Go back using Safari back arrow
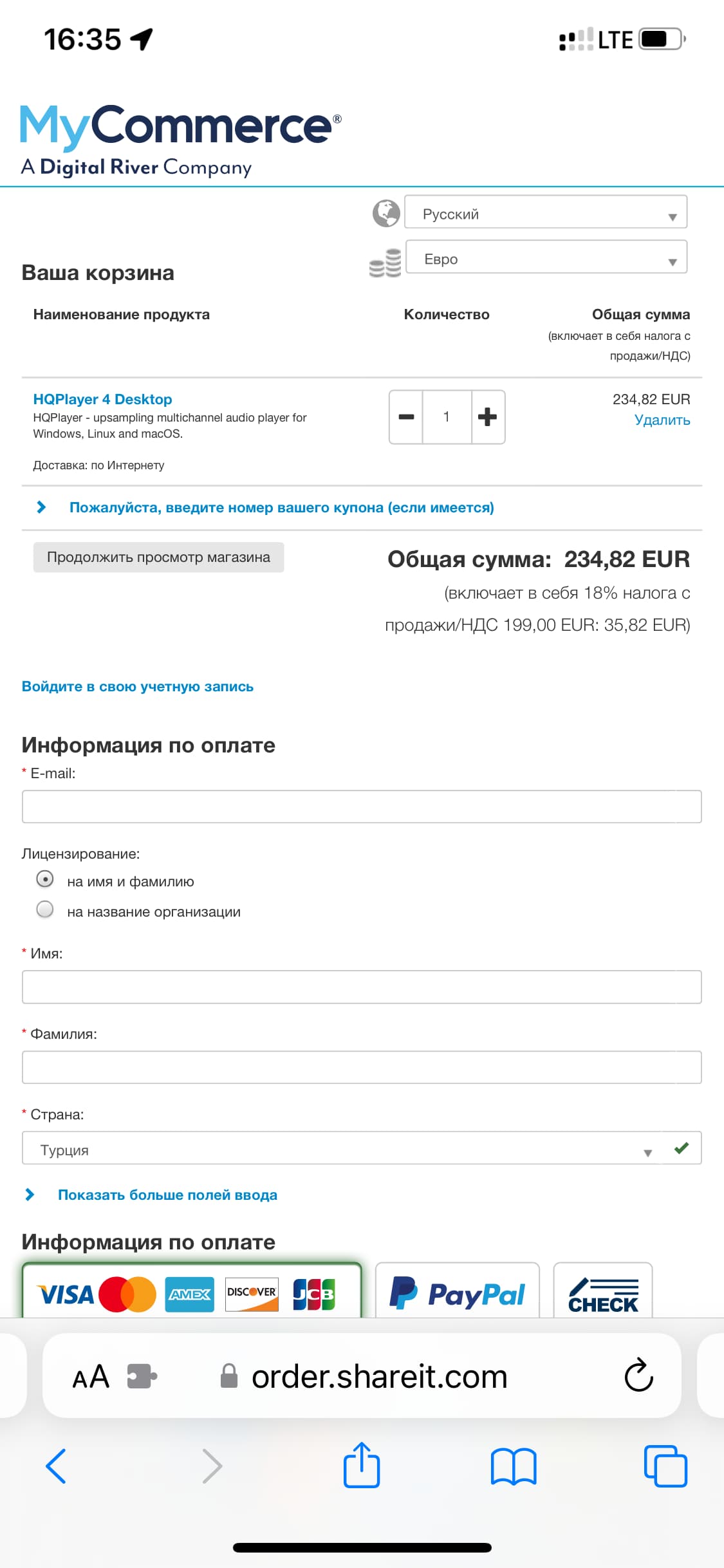Viewport: 724px width, 1568px height. click(x=56, y=1466)
